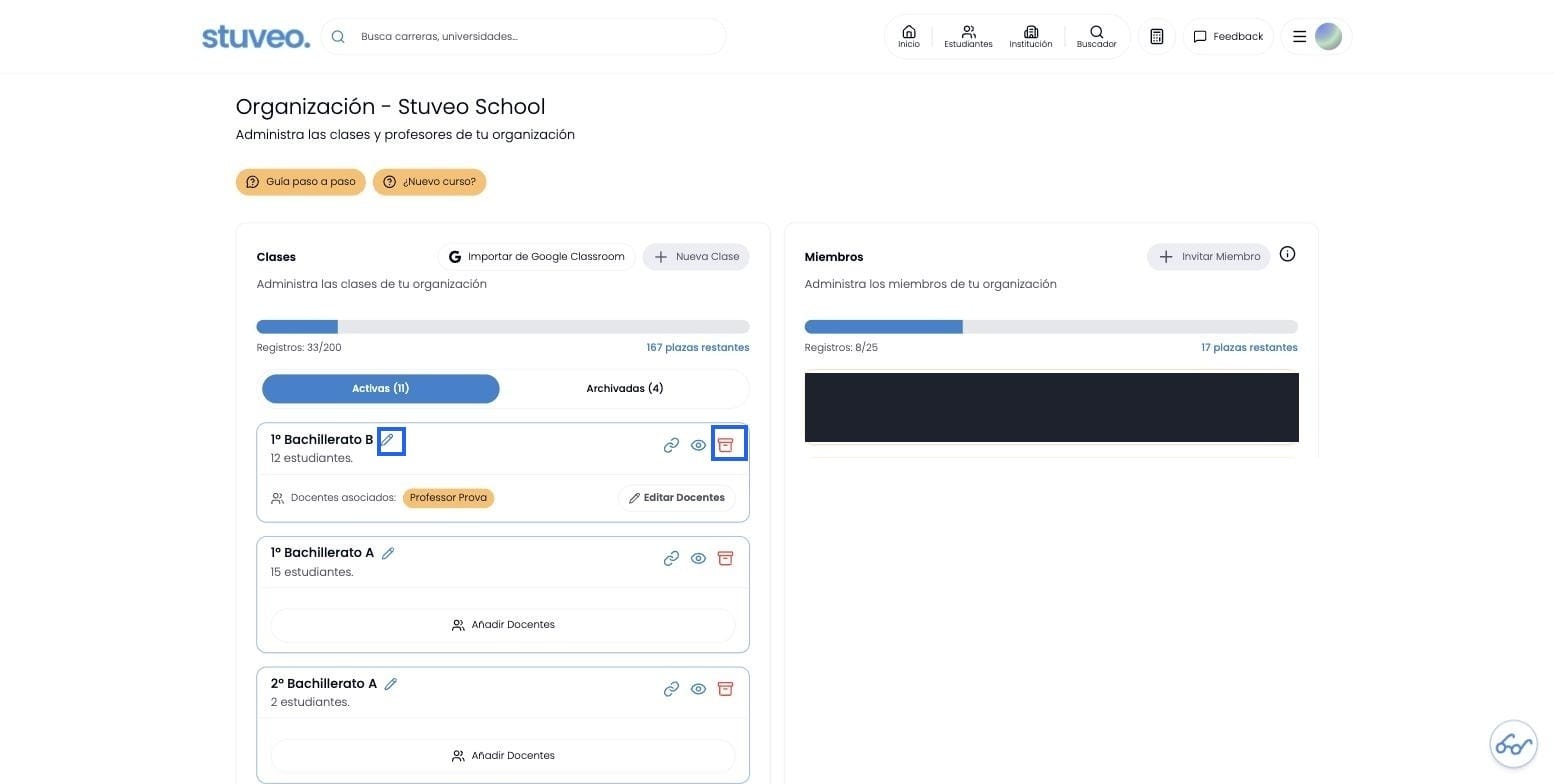This screenshot has height=784, width=1554.
Task: Click the stuveo logo
Action: (256, 37)
